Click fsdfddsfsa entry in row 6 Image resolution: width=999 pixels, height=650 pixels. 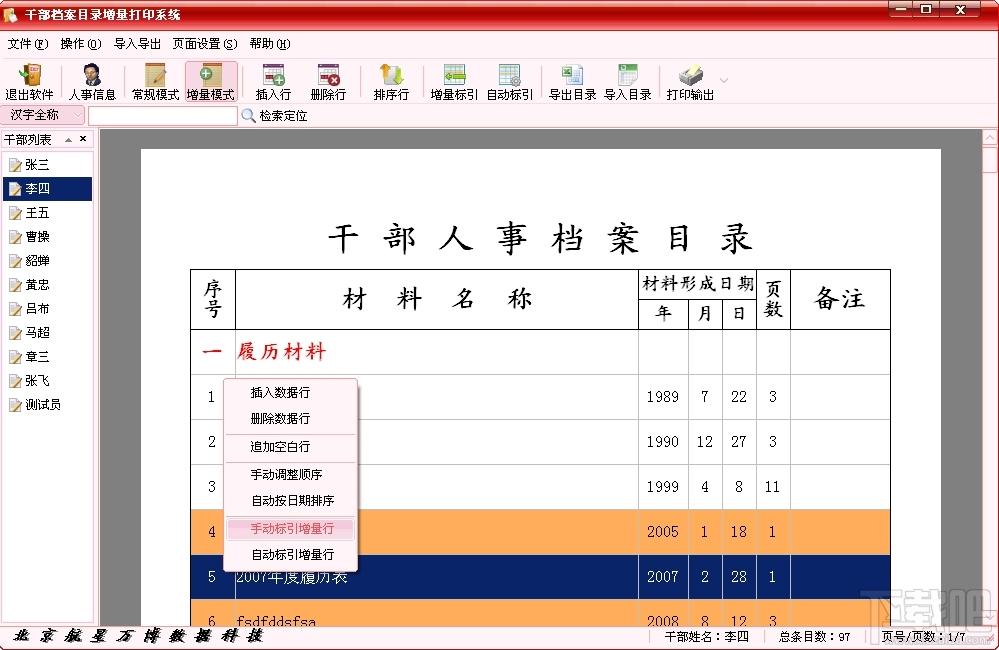tap(276, 621)
